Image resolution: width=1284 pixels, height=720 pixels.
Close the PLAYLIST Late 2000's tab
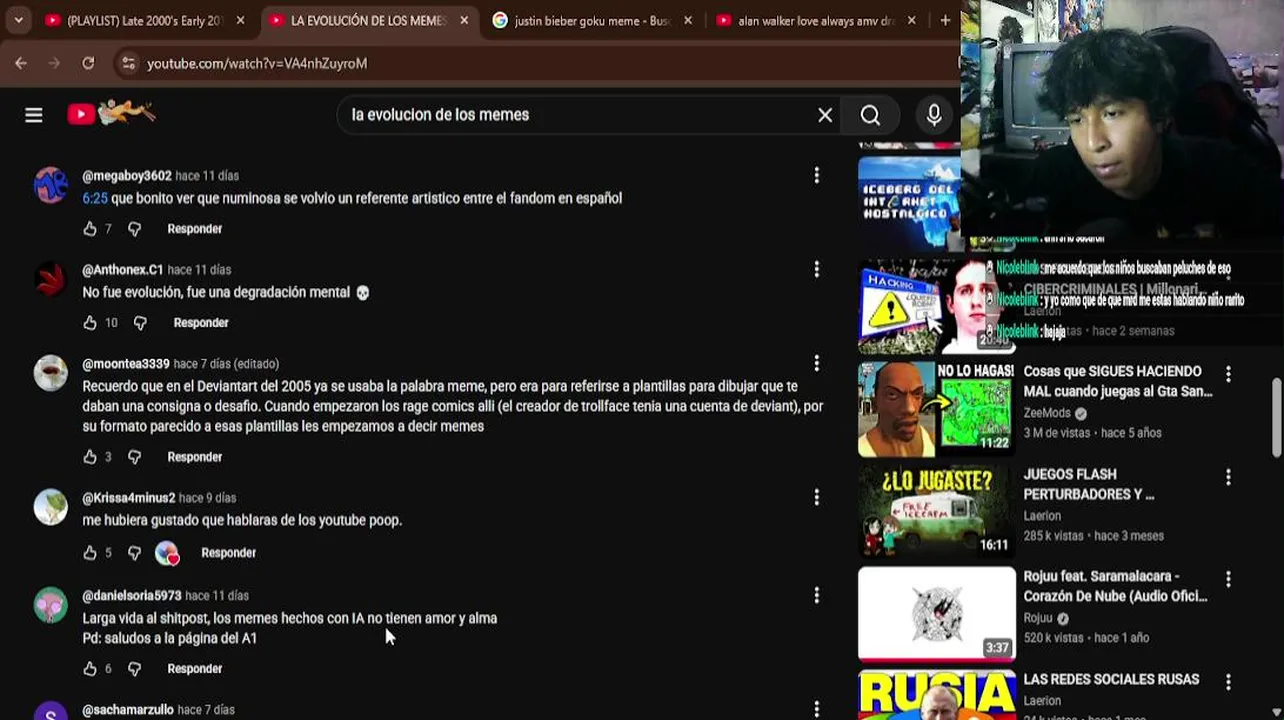(x=240, y=21)
